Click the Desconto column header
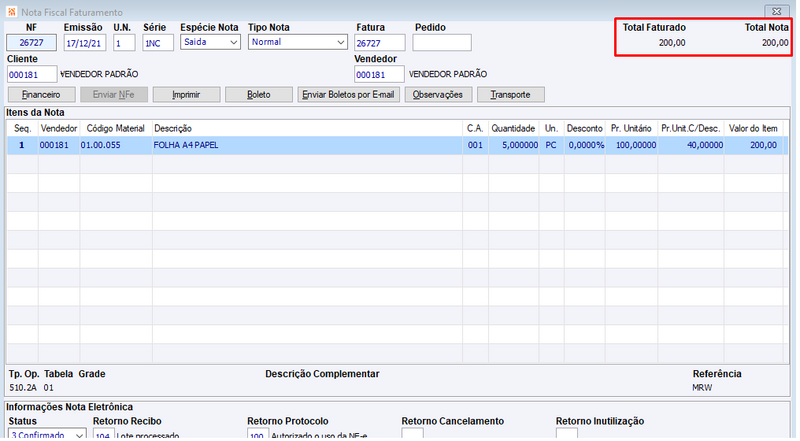Image resolution: width=800 pixels, height=441 pixels. [x=585, y=129]
